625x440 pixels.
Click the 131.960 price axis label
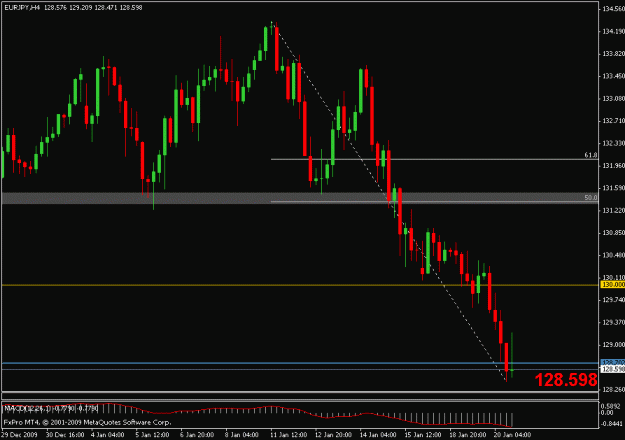[613, 165]
